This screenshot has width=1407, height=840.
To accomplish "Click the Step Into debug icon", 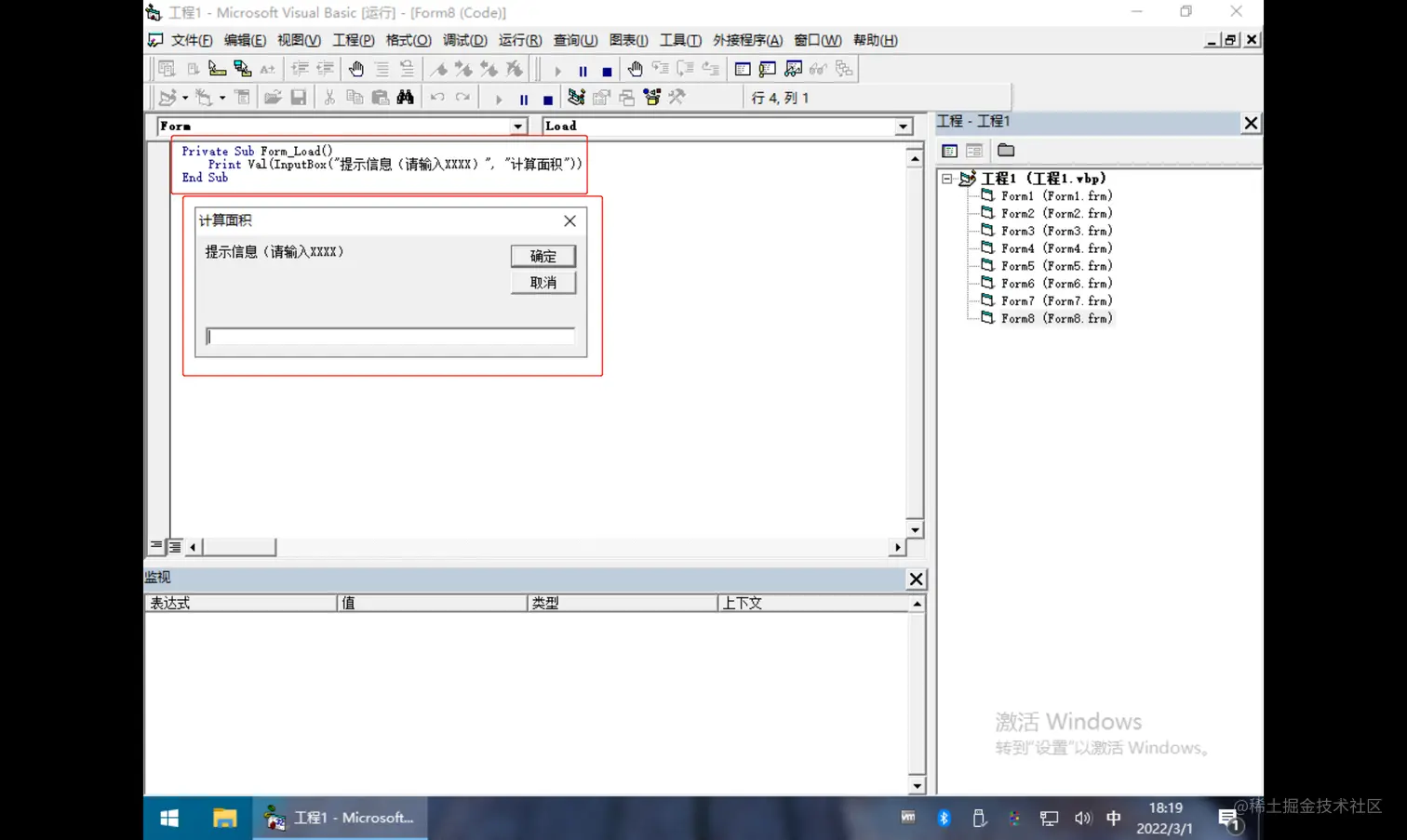I will (660, 69).
